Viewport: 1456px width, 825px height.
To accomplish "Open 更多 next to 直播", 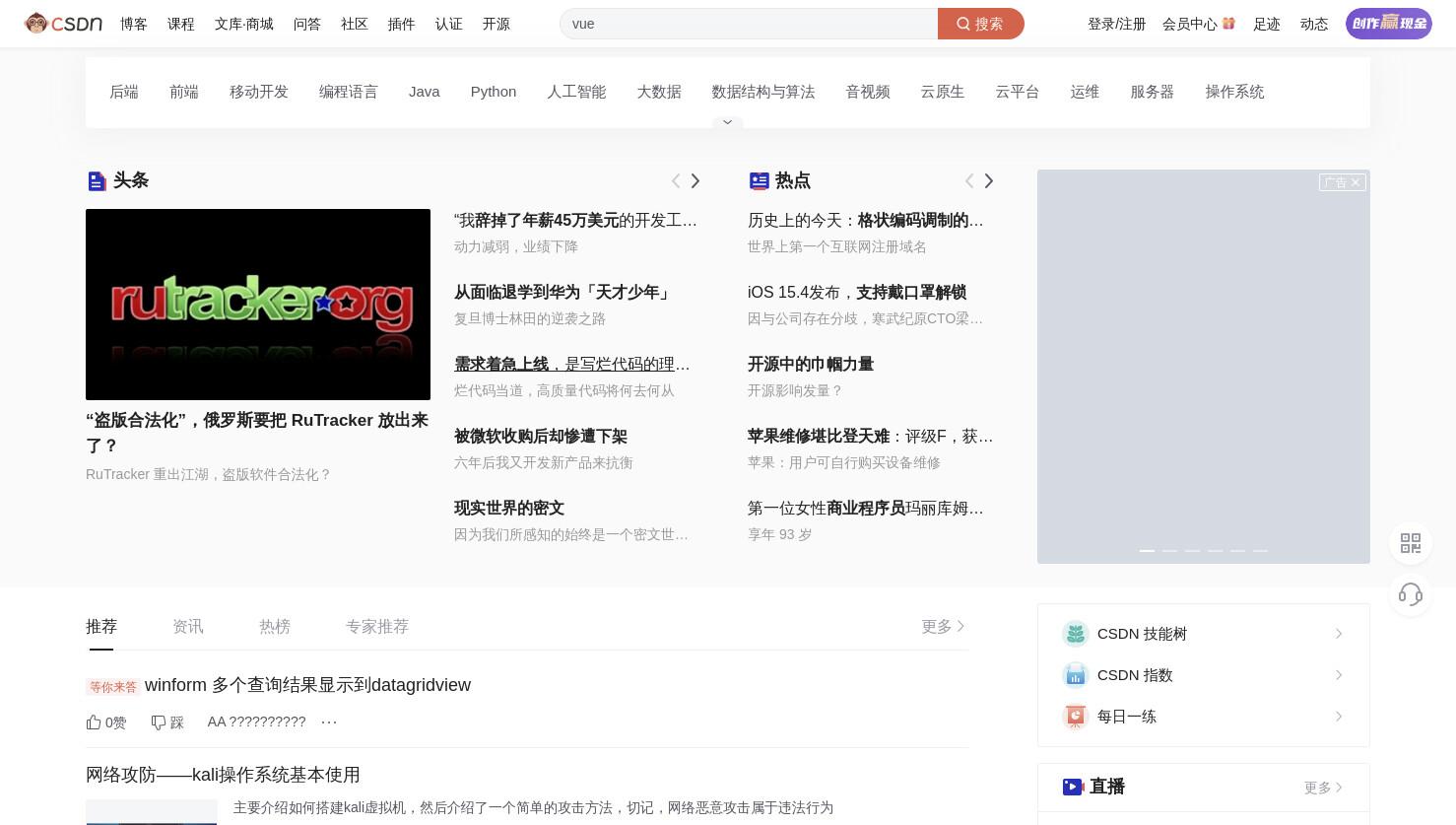I will pyautogui.click(x=1324, y=788).
